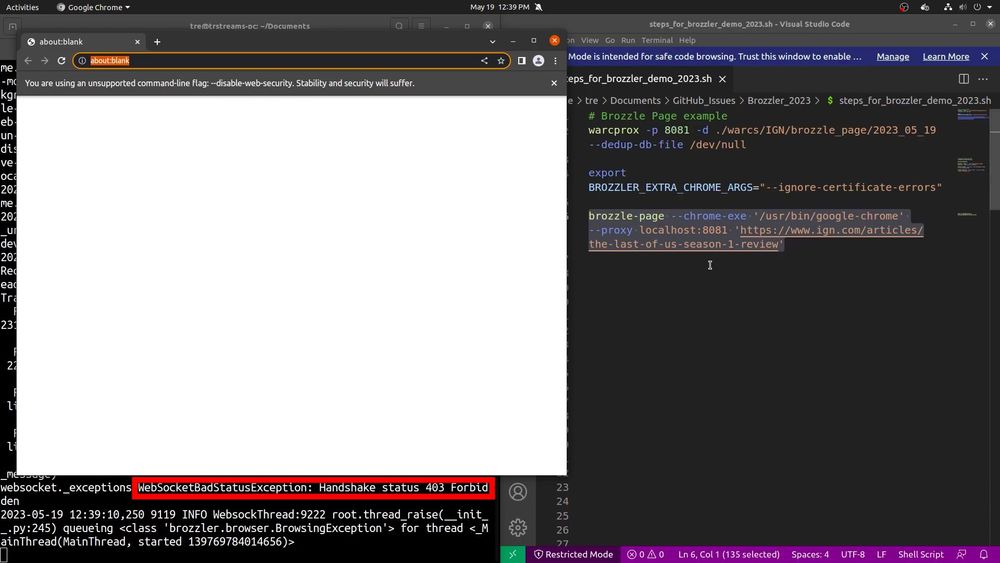Open the Run menu in VS Code

pyautogui.click(x=628, y=40)
